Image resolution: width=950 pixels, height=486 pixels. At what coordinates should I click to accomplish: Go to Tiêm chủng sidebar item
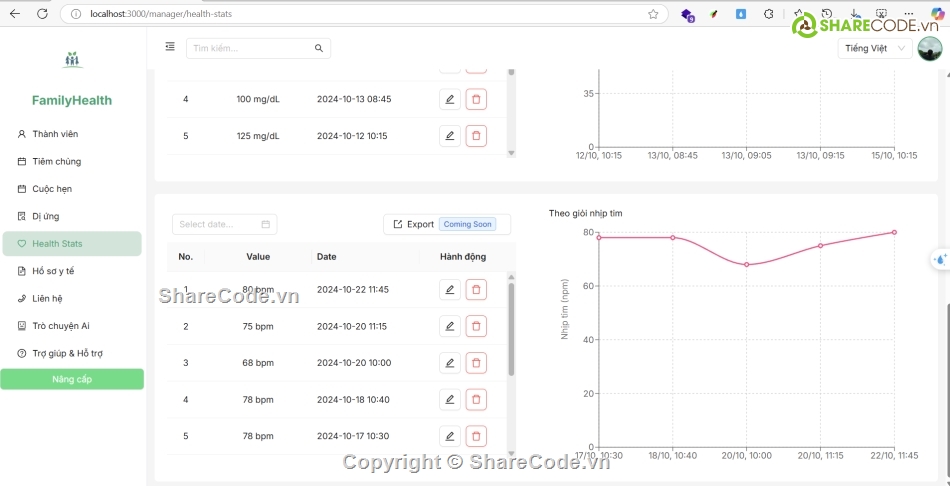[56, 161]
